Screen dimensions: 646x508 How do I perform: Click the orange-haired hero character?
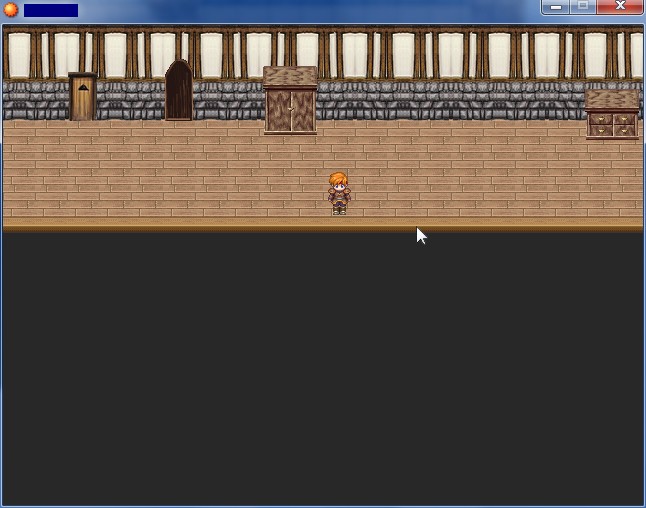[339, 194]
